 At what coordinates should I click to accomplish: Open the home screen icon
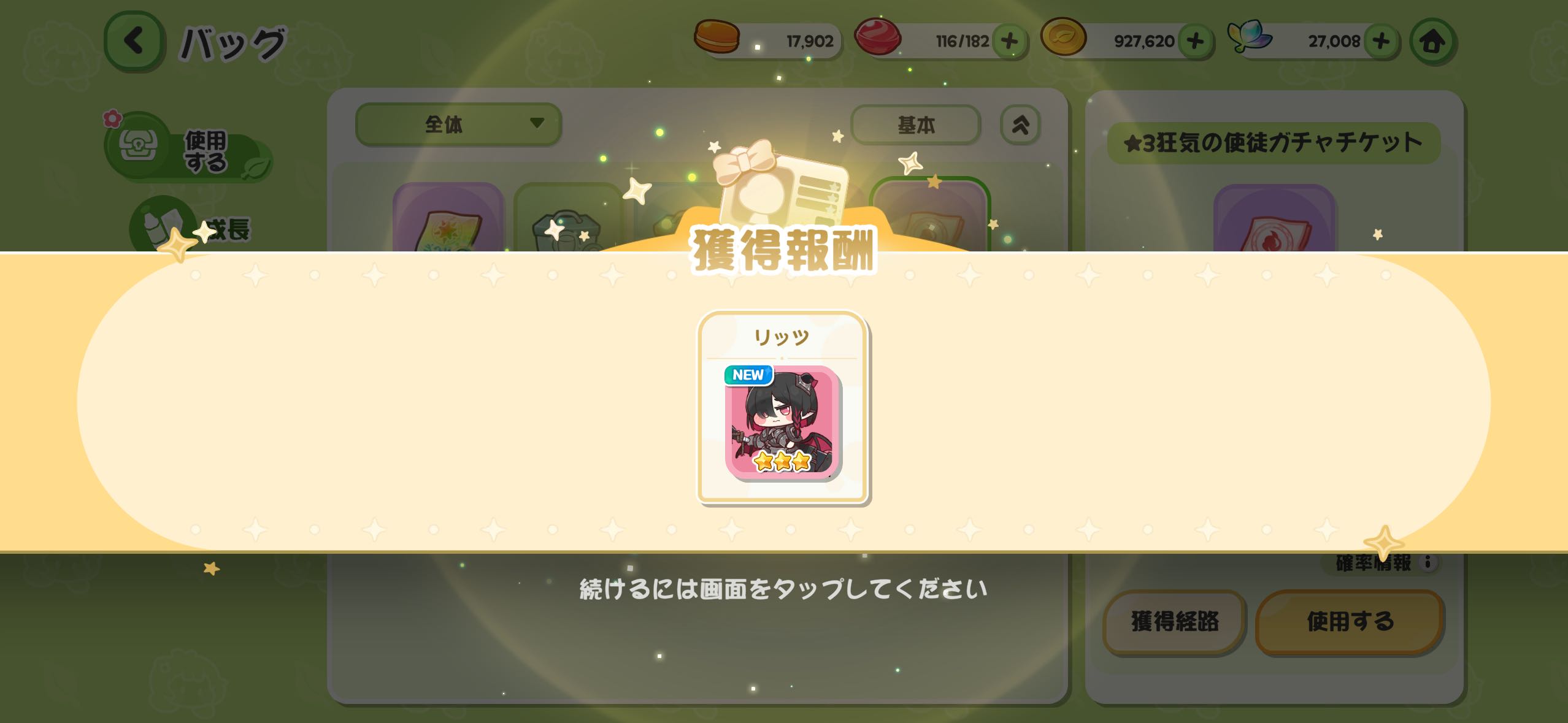pyautogui.click(x=1432, y=42)
